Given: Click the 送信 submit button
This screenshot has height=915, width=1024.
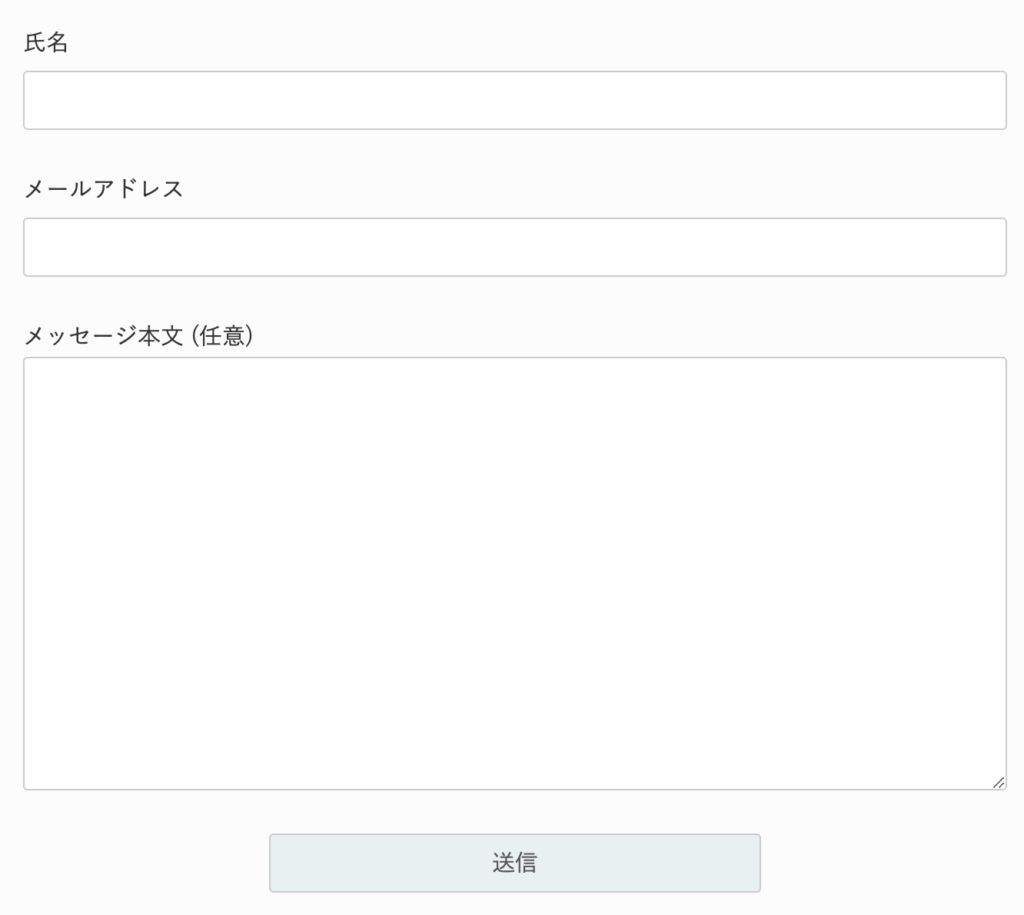Looking at the screenshot, I should click(x=515, y=863).
